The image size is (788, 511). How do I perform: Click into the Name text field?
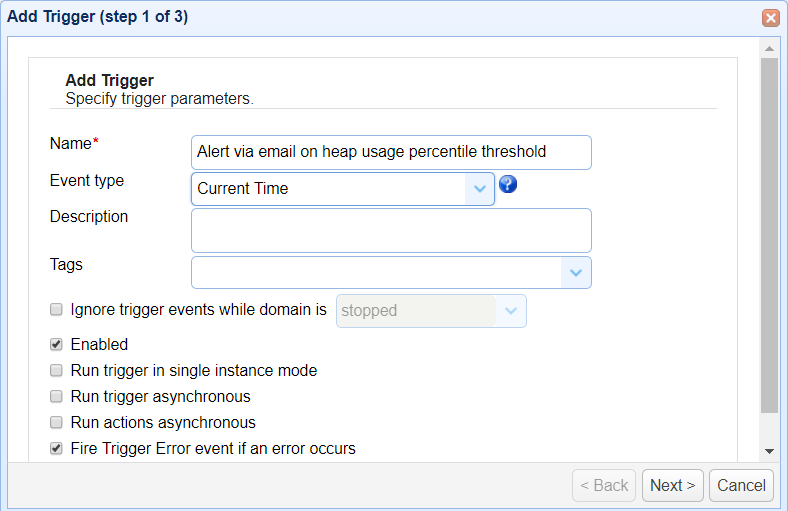click(x=390, y=152)
